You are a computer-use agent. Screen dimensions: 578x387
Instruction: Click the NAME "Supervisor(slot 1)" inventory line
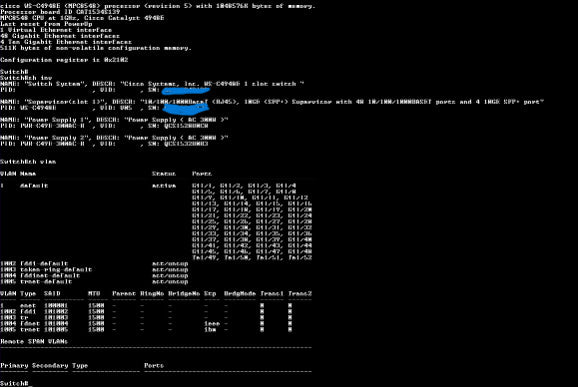pos(272,102)
